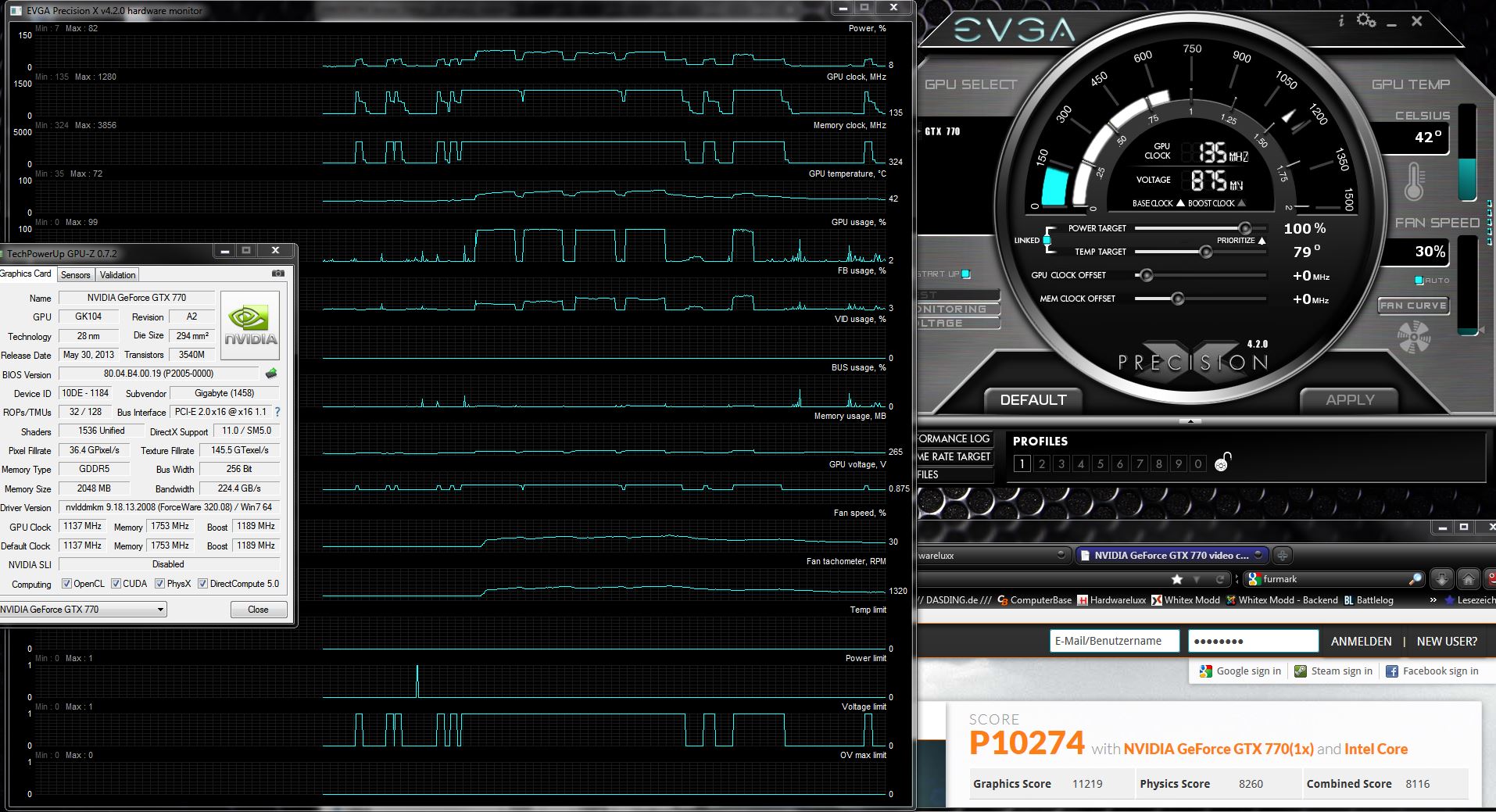Select the NVIDIA GeForce GTX 770 browser tab
This screenshot has width=1496, height=812.
click(x=1171, y=555)
